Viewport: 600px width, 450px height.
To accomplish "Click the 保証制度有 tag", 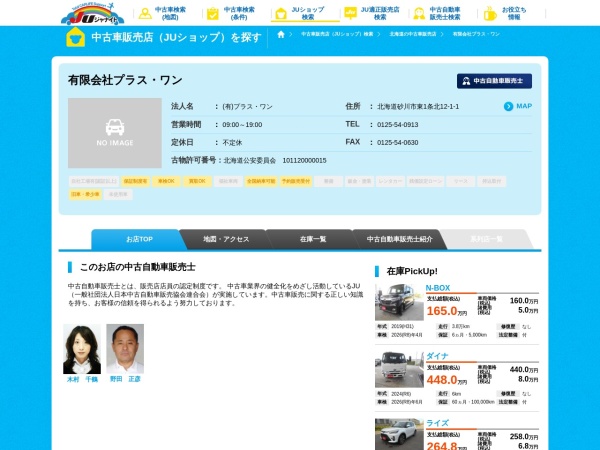I will pos(135,181).
